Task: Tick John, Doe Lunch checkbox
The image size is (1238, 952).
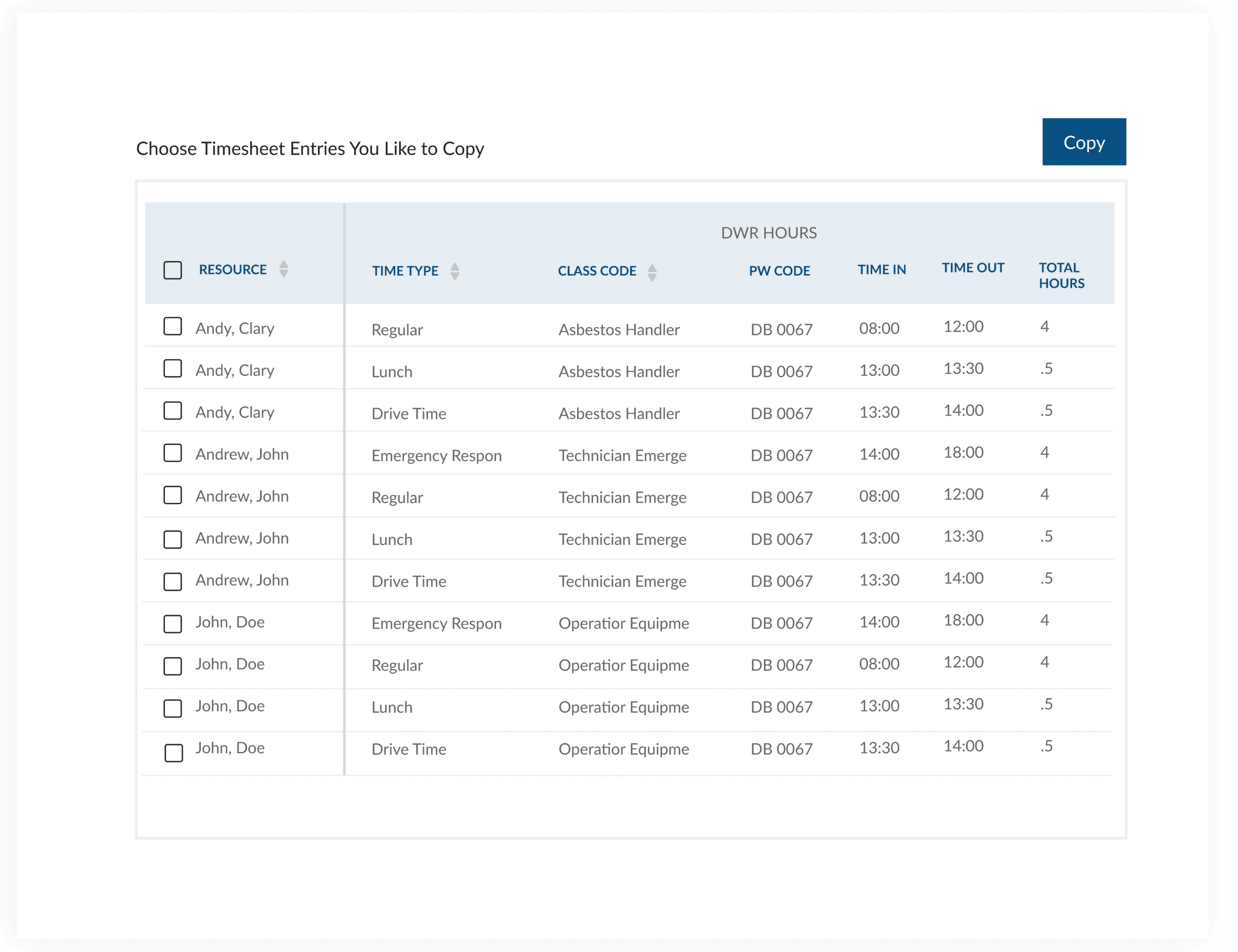Action: click(173, 708)
